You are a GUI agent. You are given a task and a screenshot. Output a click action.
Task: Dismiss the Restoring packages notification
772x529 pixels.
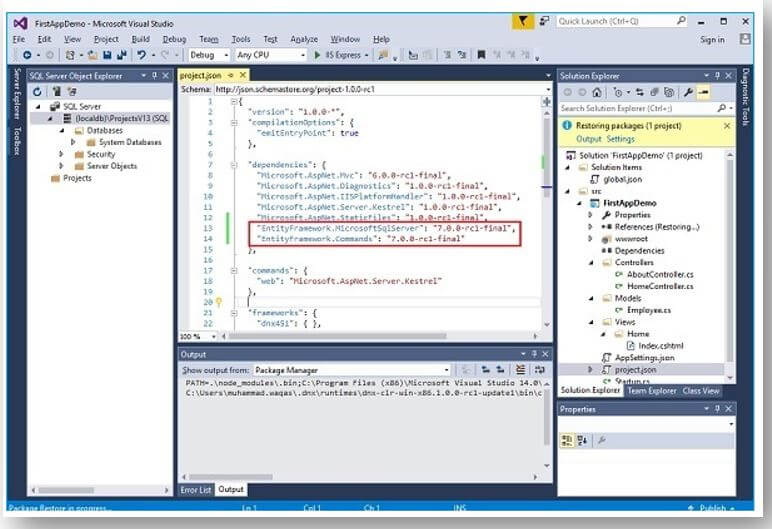(727, 126)
